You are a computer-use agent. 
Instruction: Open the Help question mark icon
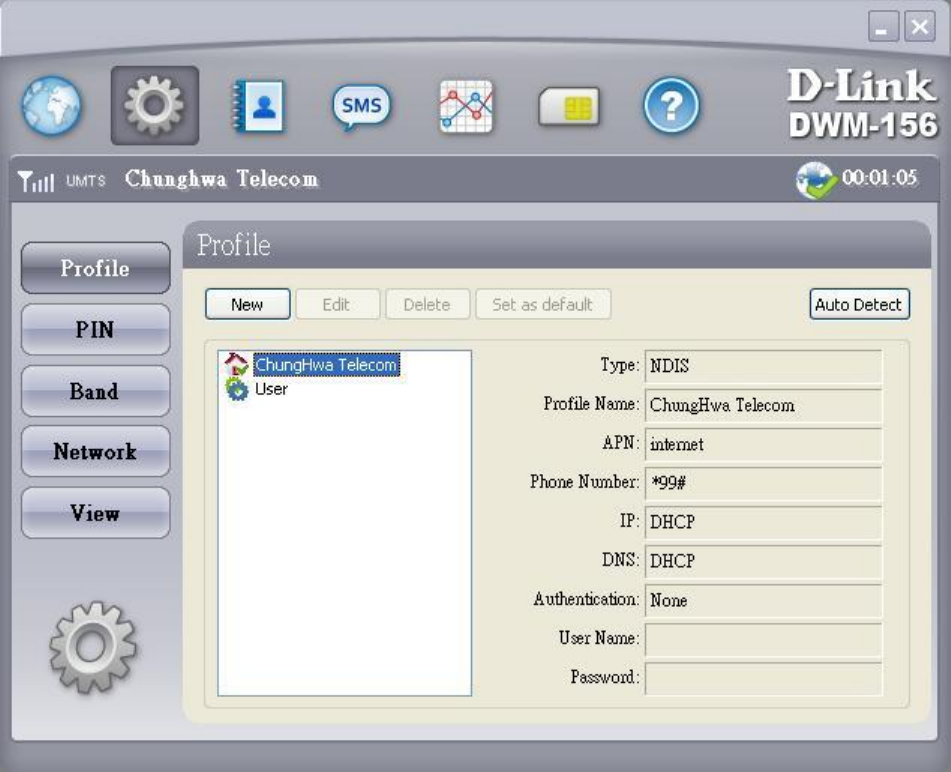pos(671,106)
